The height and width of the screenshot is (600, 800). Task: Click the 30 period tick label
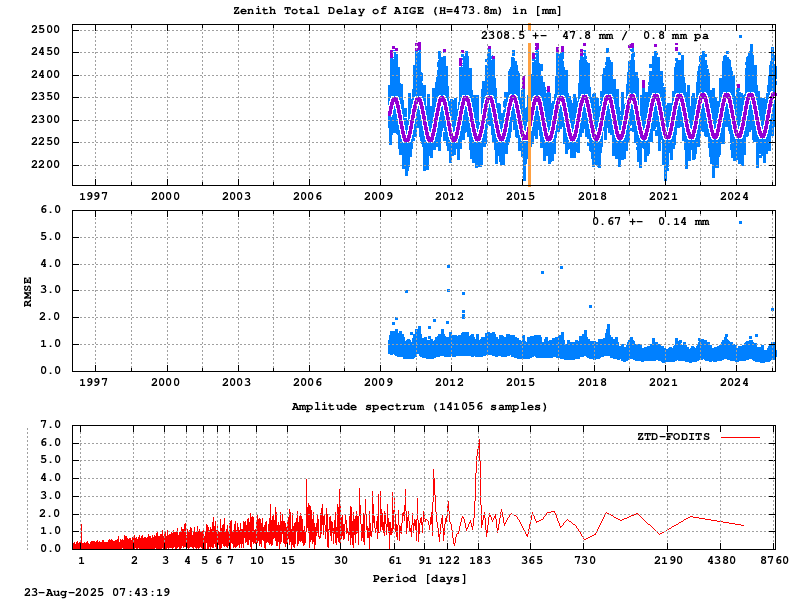click(341, 561)
